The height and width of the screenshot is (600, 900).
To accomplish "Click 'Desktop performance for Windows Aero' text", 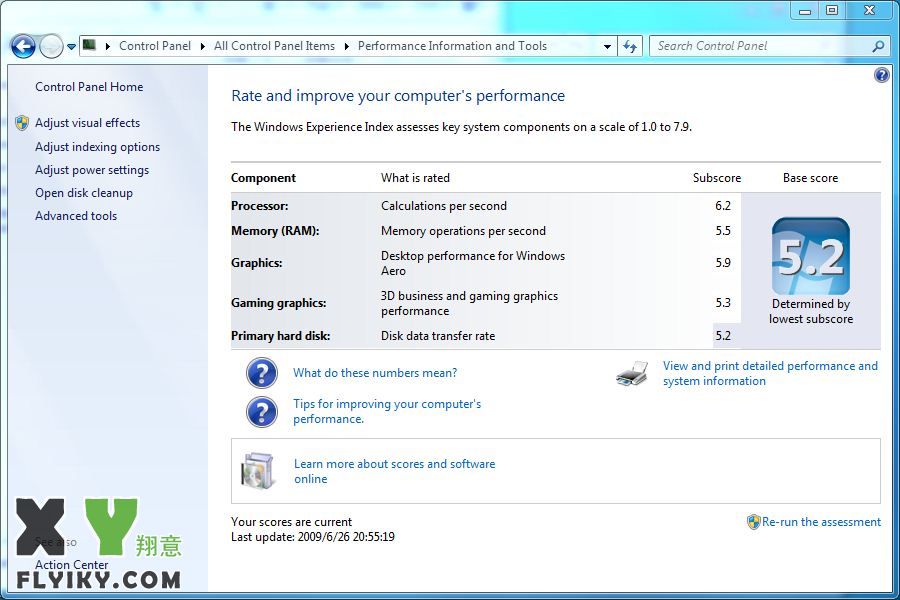I will coord(473,263).
